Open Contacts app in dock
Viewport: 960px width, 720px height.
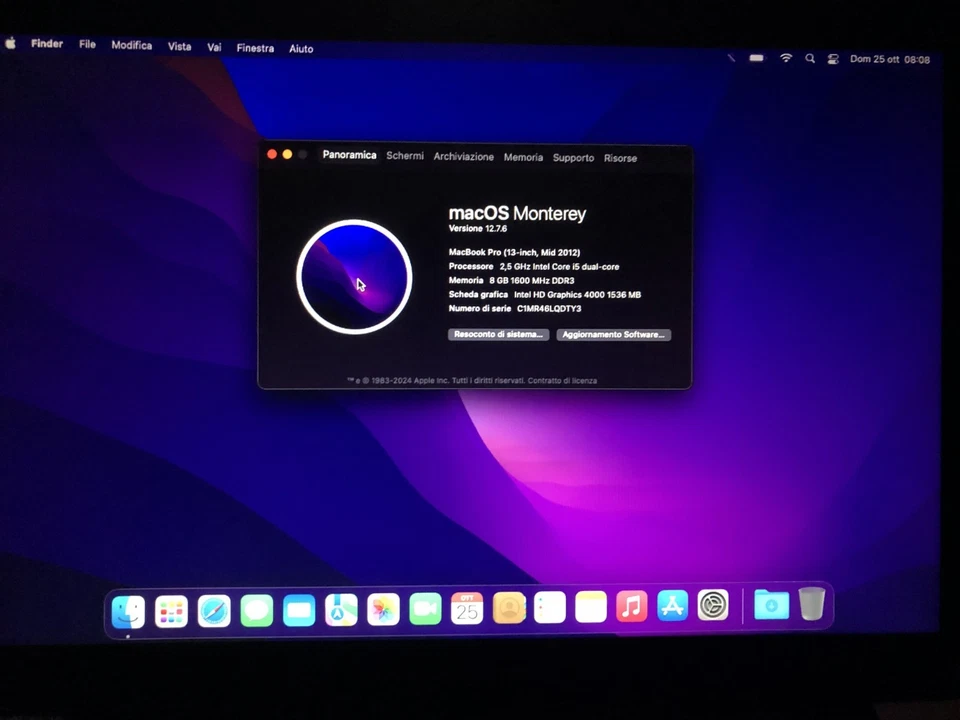(509, 608)
